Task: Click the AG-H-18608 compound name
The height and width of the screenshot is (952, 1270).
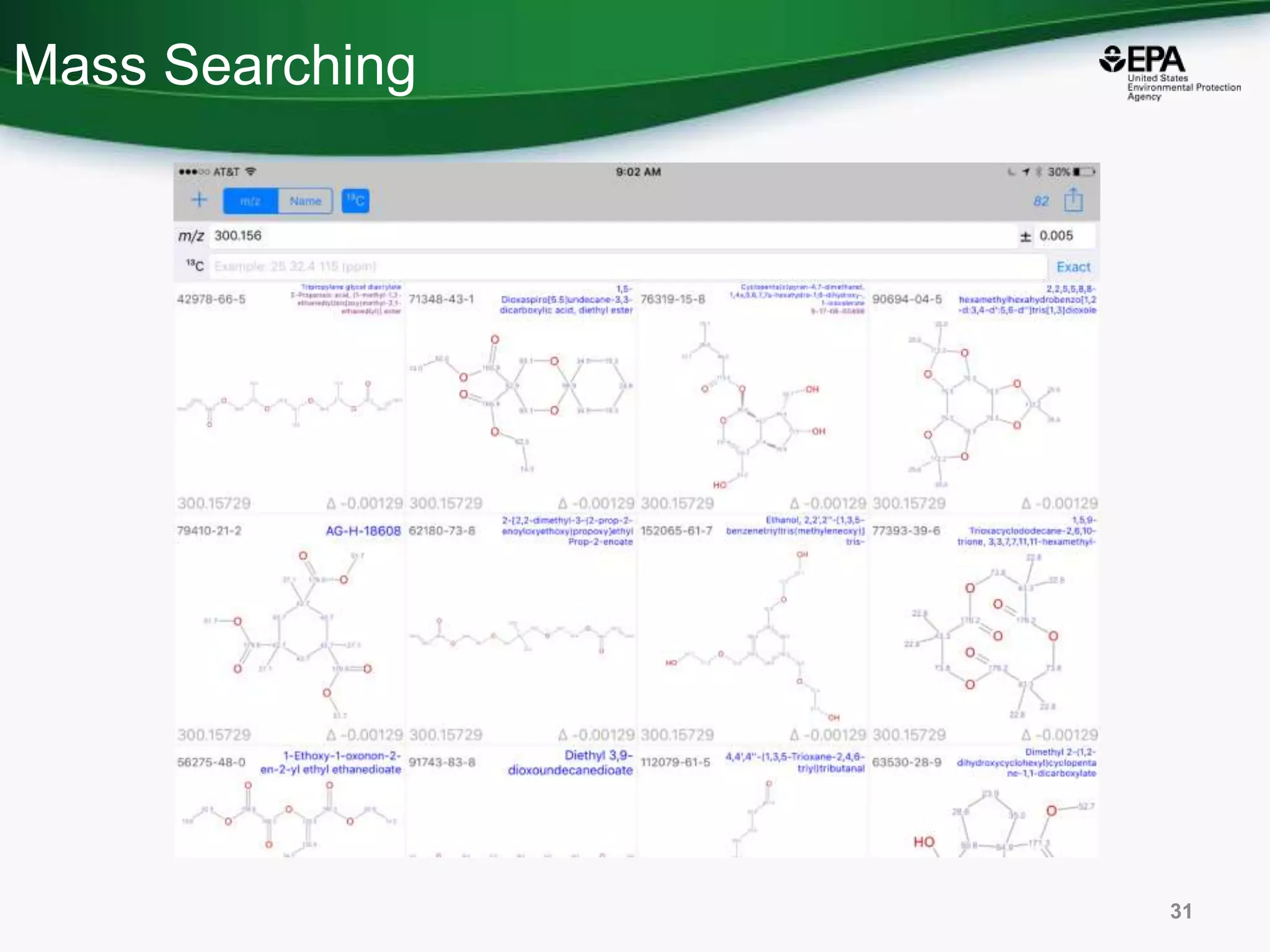Action: tap(363, 531)
